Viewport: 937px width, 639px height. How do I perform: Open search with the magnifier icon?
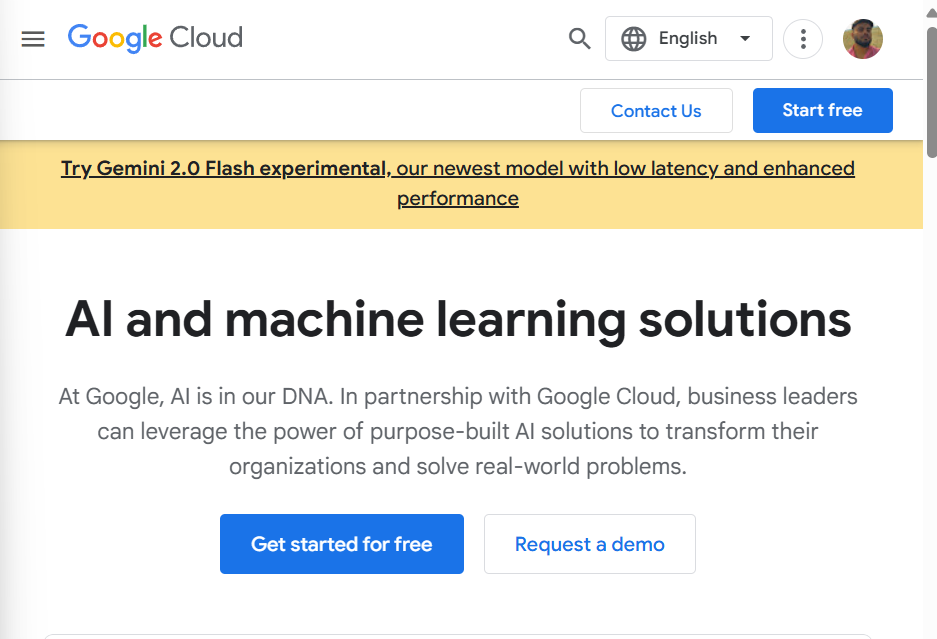tap(580, 39)
